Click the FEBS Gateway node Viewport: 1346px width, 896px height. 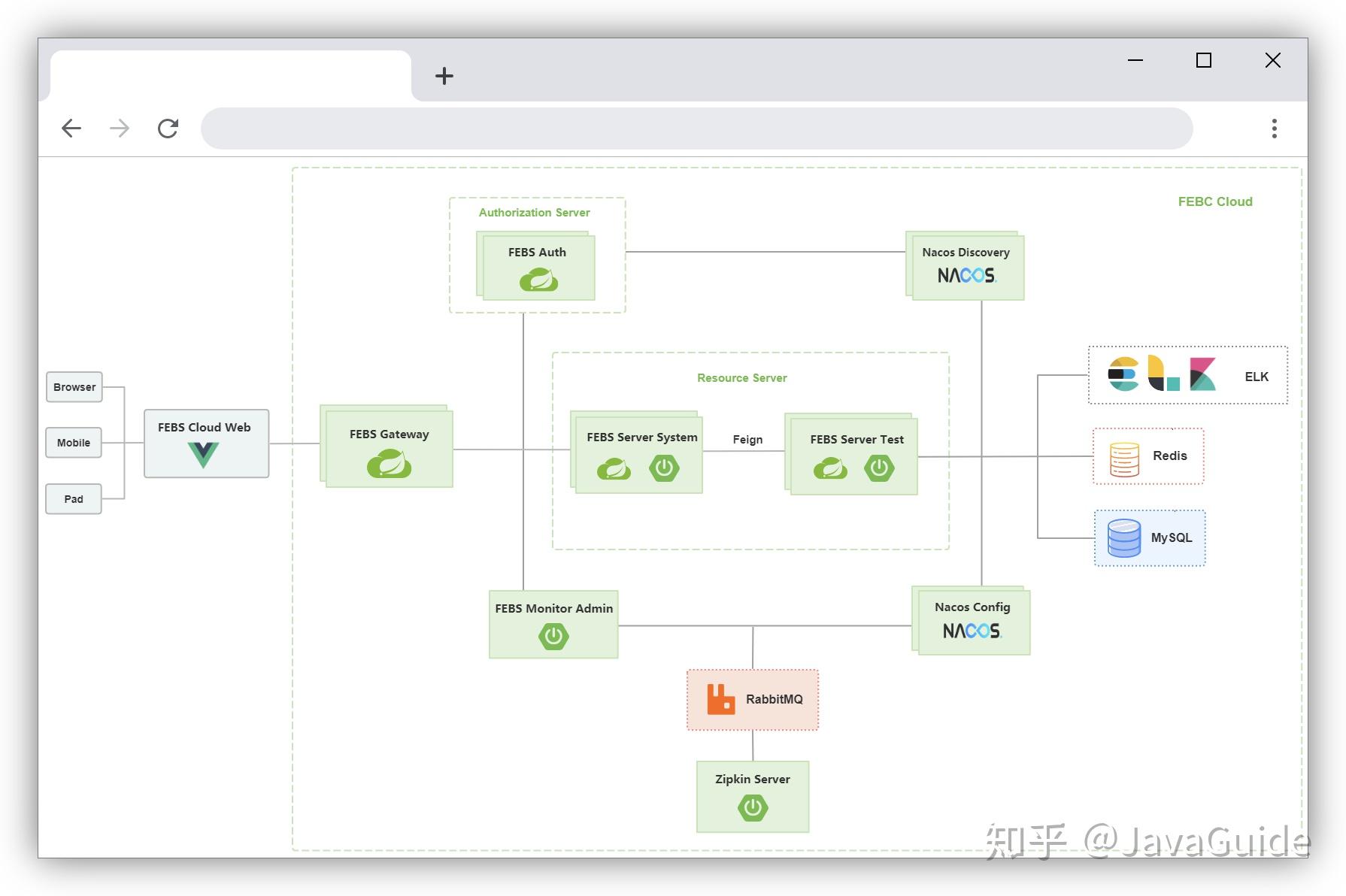point(387,447)
